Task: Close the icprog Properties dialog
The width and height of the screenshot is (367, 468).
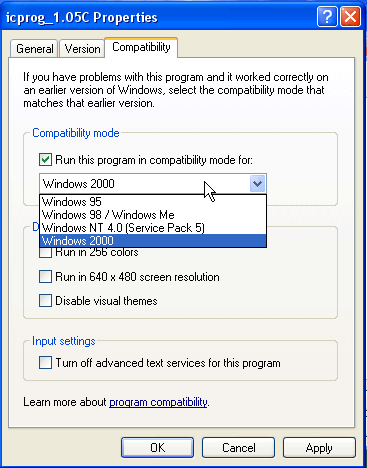Action: 350,16
